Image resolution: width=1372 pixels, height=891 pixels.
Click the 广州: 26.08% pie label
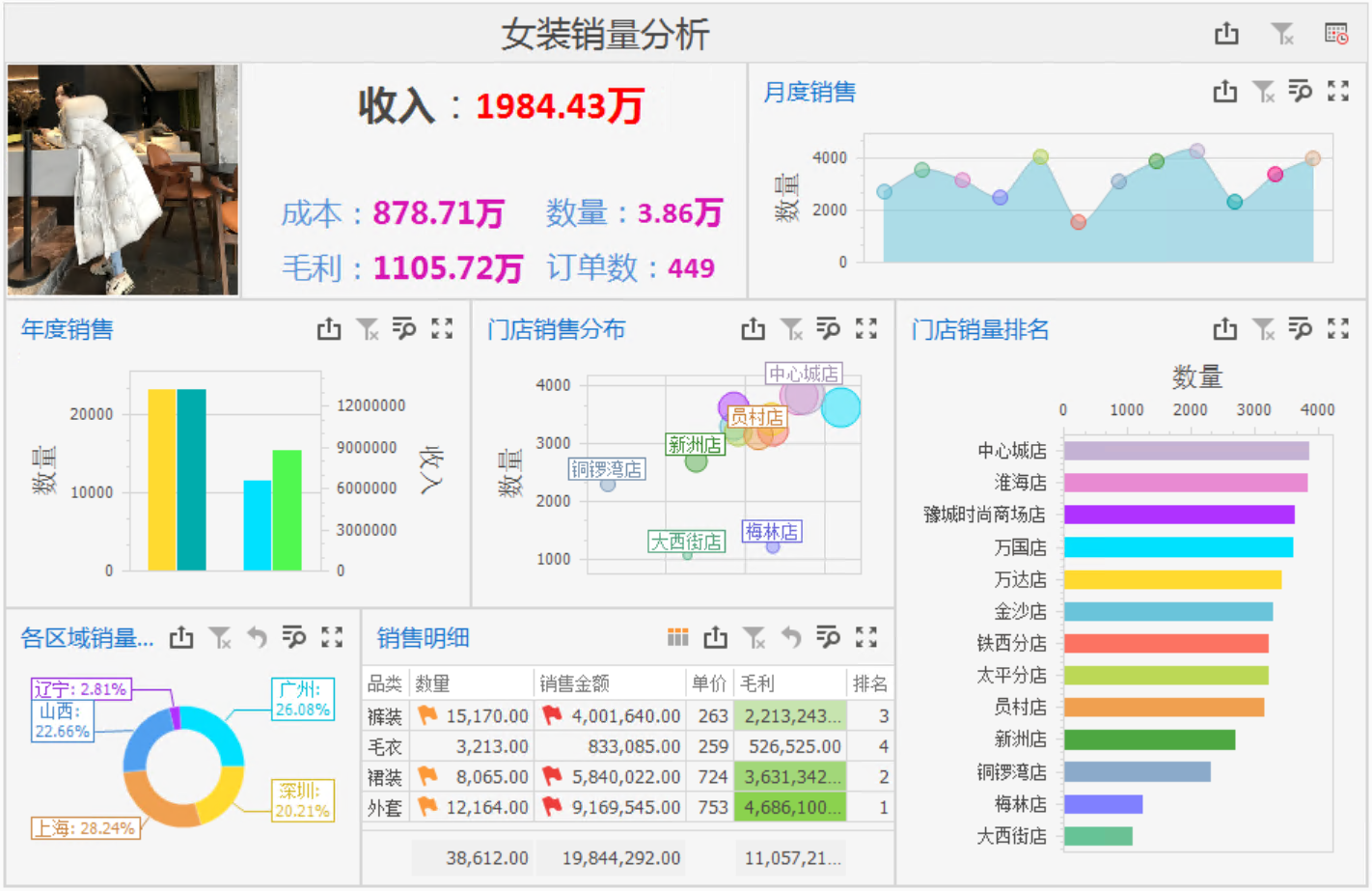303,699
